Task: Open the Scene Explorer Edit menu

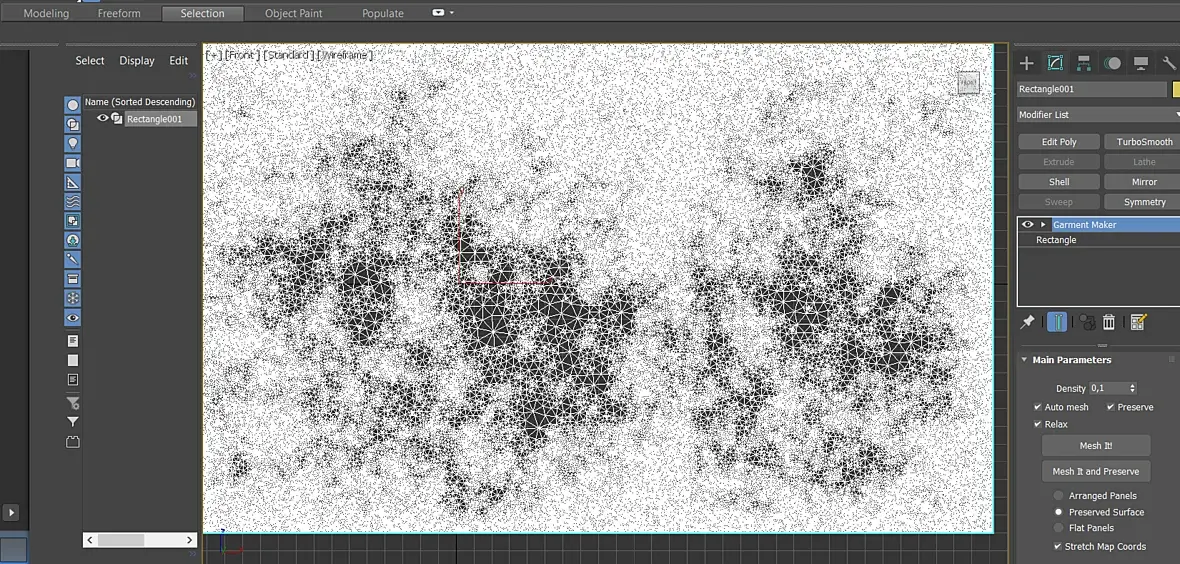Action: 178,61
